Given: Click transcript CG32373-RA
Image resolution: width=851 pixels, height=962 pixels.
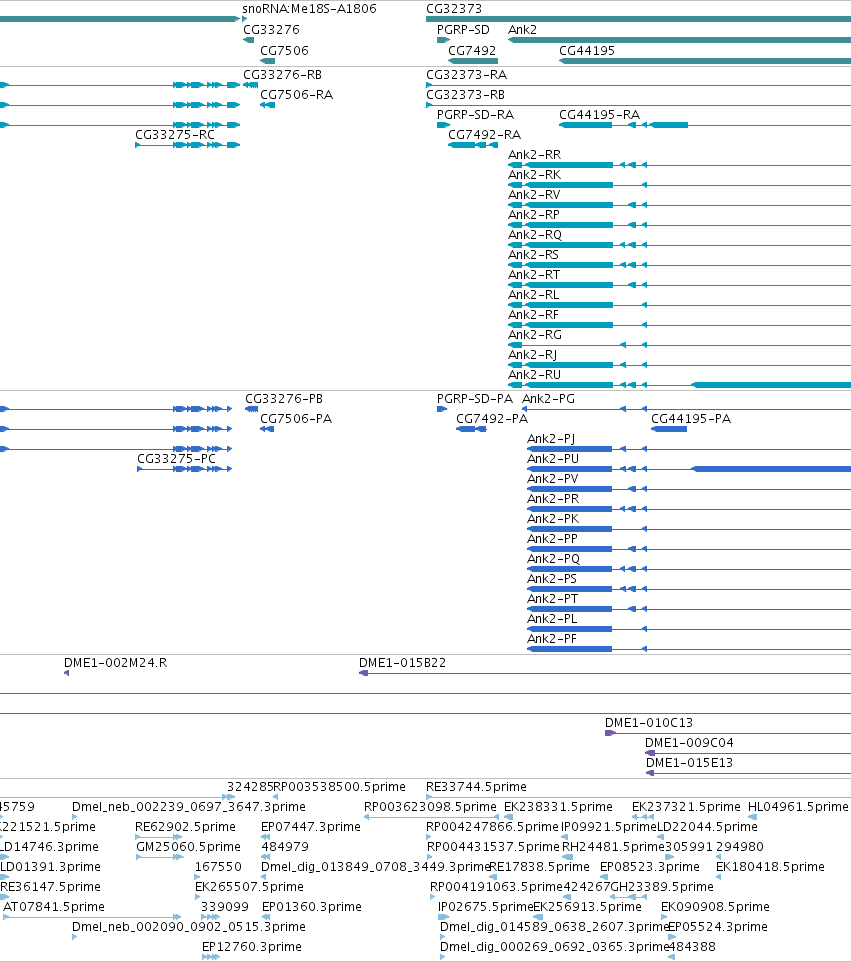Looking at the screenshot, I should tap(466, 74).
